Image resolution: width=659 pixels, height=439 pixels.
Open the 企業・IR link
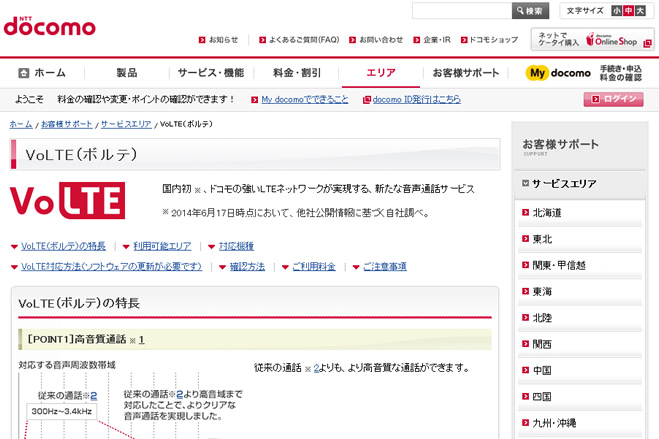click(x=437, y=40)
